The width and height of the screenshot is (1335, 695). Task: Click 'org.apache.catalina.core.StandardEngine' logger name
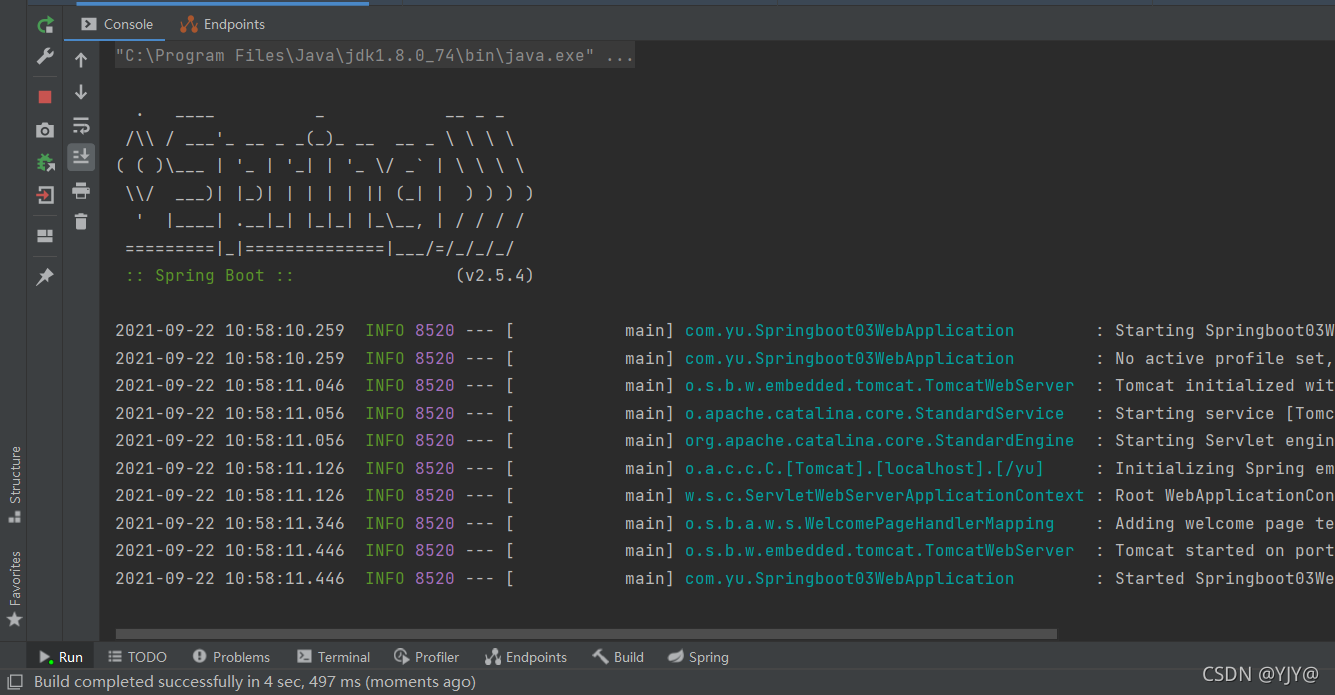pyautogui.click(x=879, y=440)
